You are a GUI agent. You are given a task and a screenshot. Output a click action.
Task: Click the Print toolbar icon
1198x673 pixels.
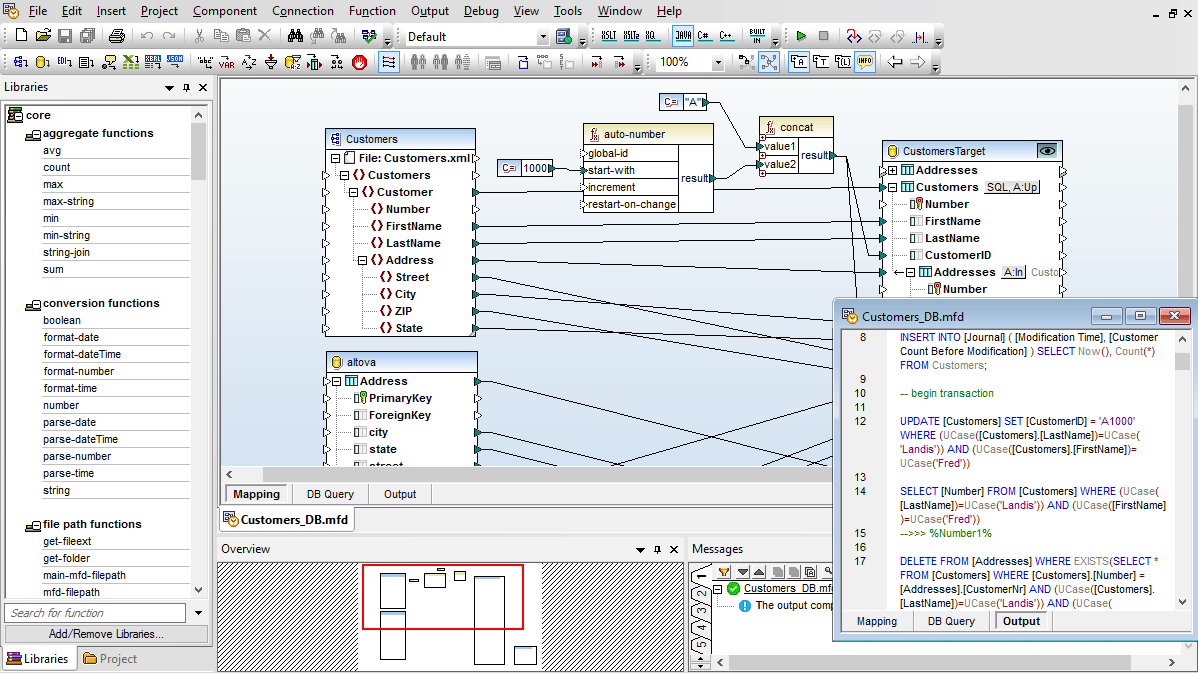117,36
